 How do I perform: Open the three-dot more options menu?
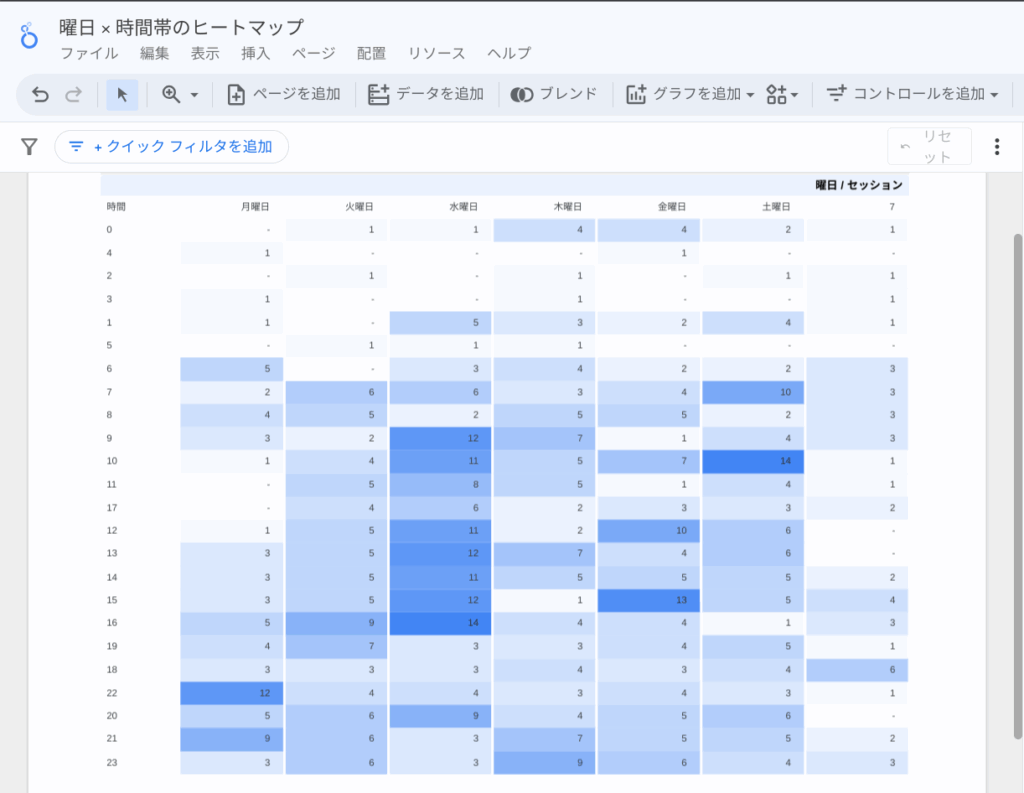pos(997,146)
